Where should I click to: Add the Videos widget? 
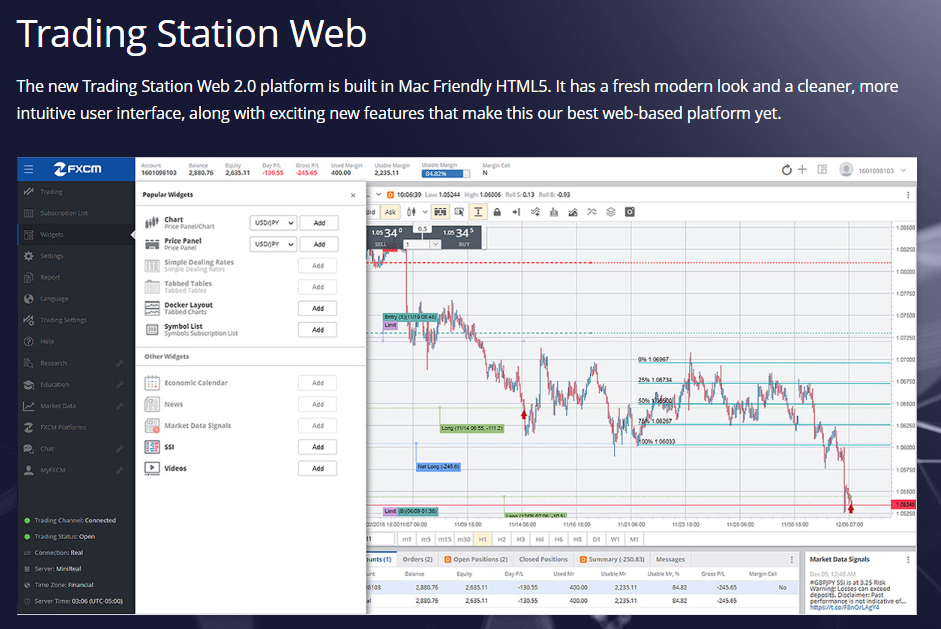[x=317, y=468]
